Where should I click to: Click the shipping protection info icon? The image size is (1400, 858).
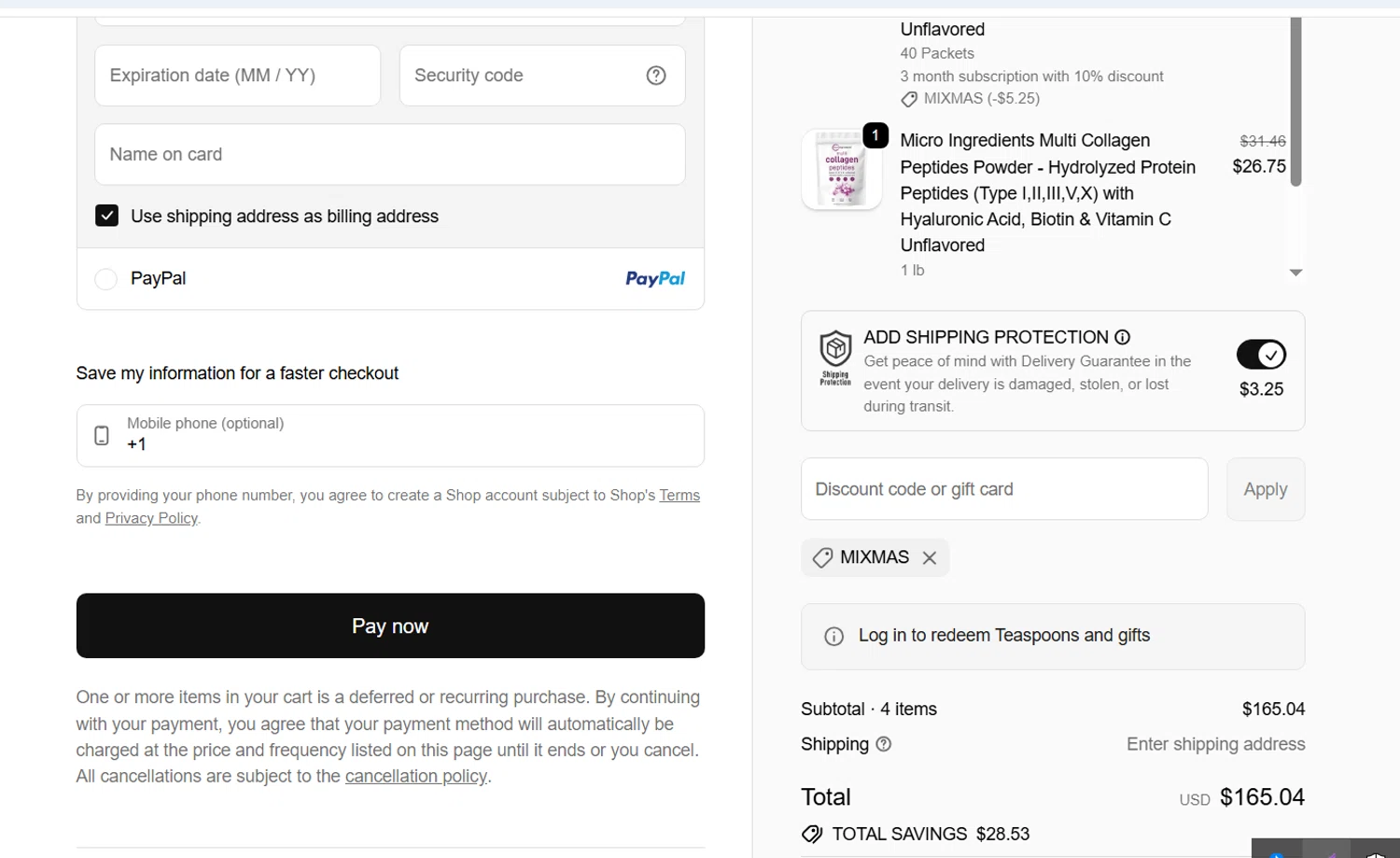pos(1123,337)
